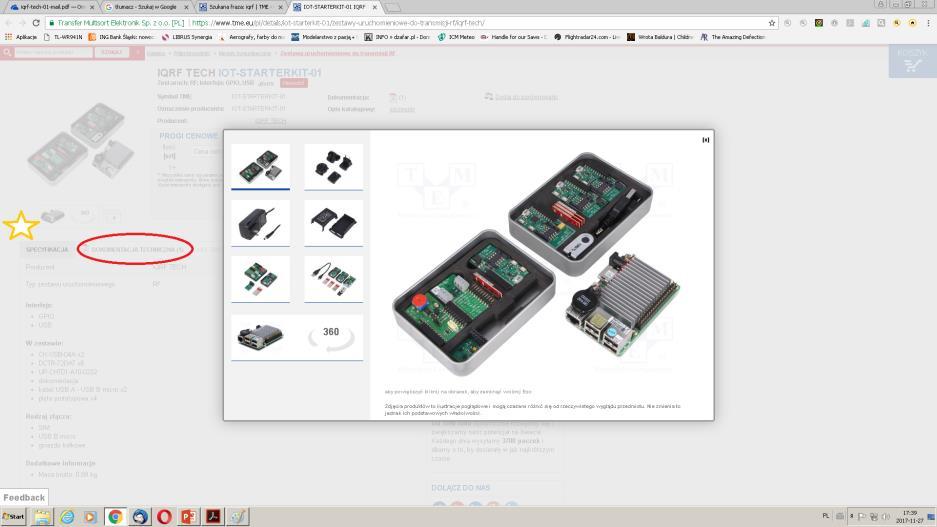Click the system tray clock
This screenshot has width=937, height=527.
point(910,517)
